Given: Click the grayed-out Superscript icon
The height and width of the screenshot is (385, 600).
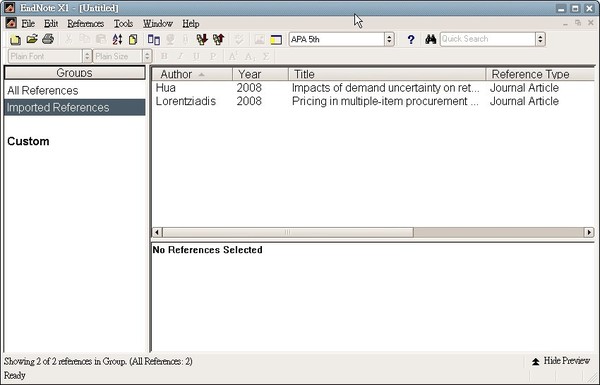Looking at the screenshot, I should tap(233, 56).
